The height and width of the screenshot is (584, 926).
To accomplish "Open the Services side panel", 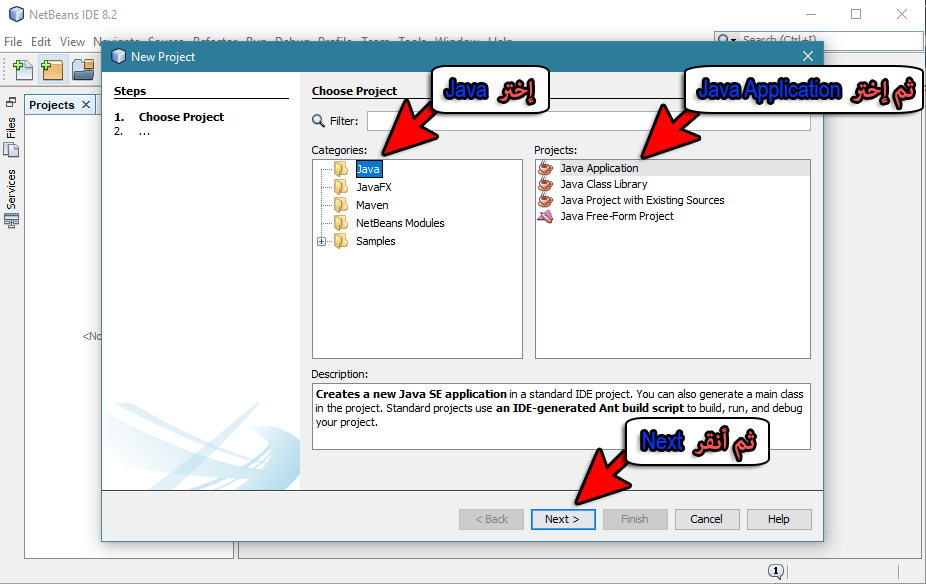I will [x=11, y=198].
